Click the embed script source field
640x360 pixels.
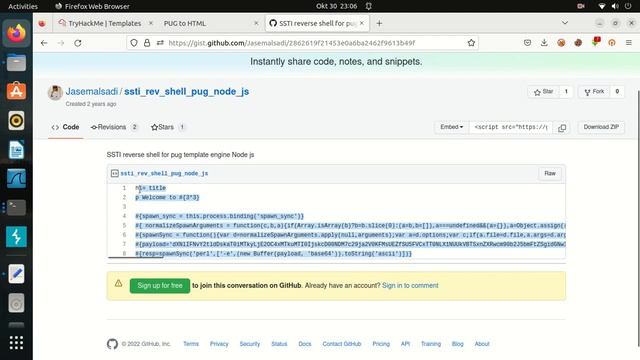[511, 127]
